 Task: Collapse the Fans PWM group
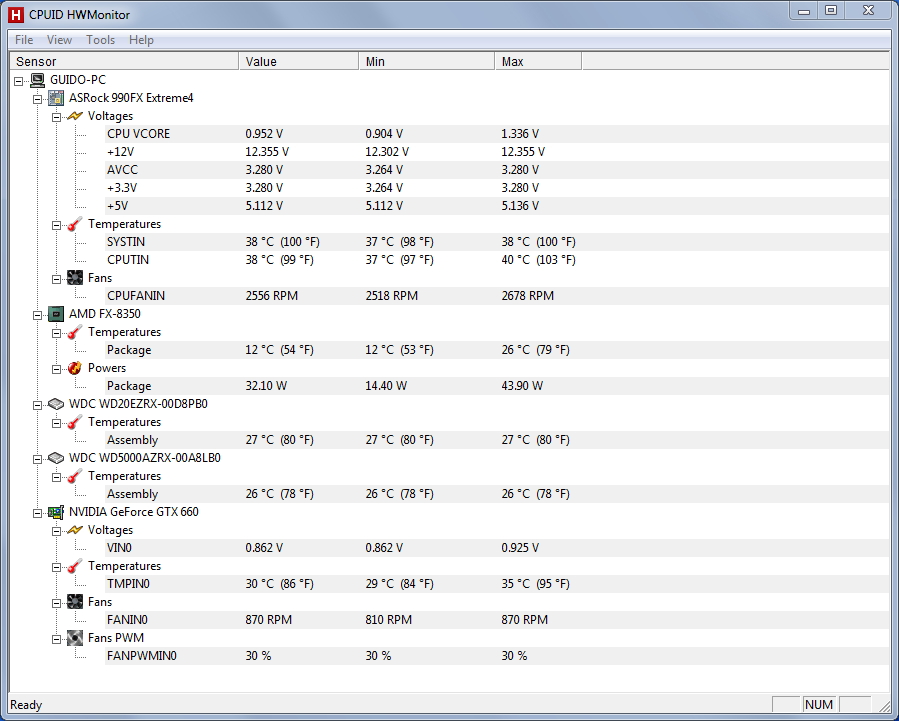[57, 639]
